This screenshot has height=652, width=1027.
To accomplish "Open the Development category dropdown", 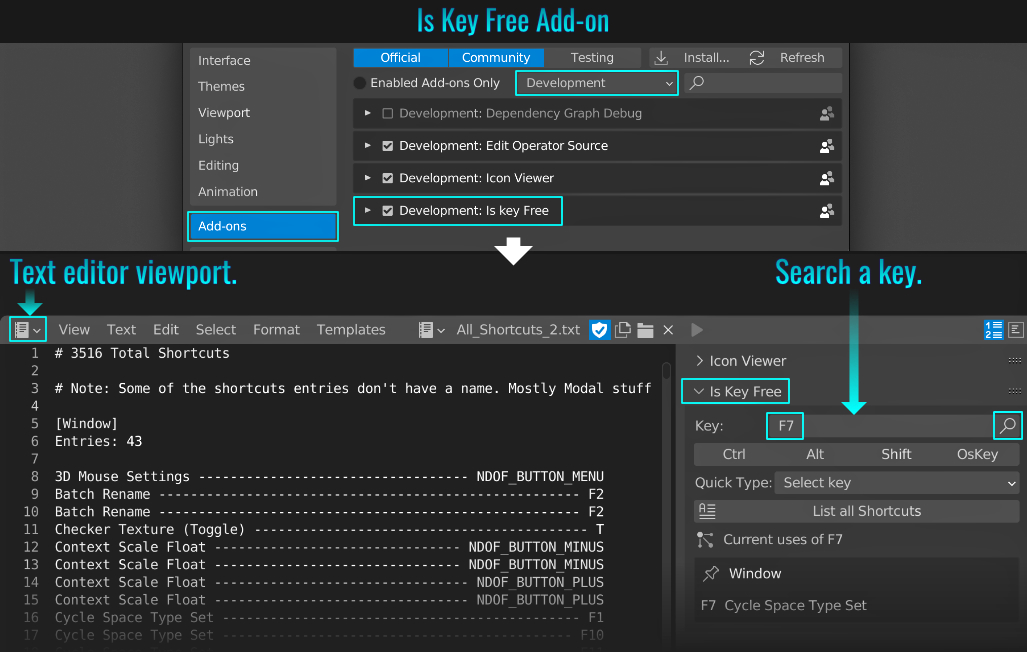I will (x=597, y=83).
